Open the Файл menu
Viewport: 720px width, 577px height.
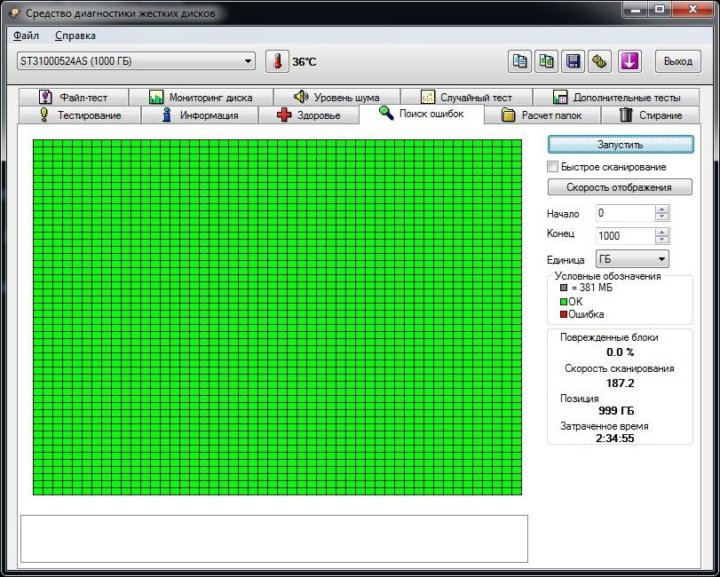pos(26,36)
